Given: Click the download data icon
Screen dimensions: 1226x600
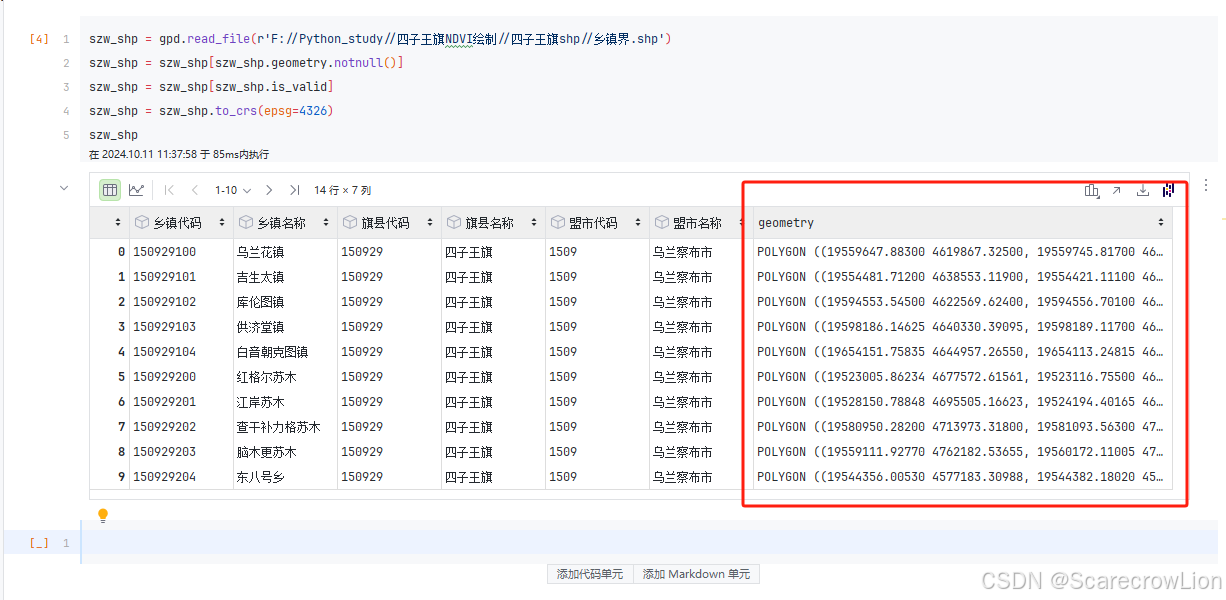Looking at the screenshot, I should tap(1142, 189).
